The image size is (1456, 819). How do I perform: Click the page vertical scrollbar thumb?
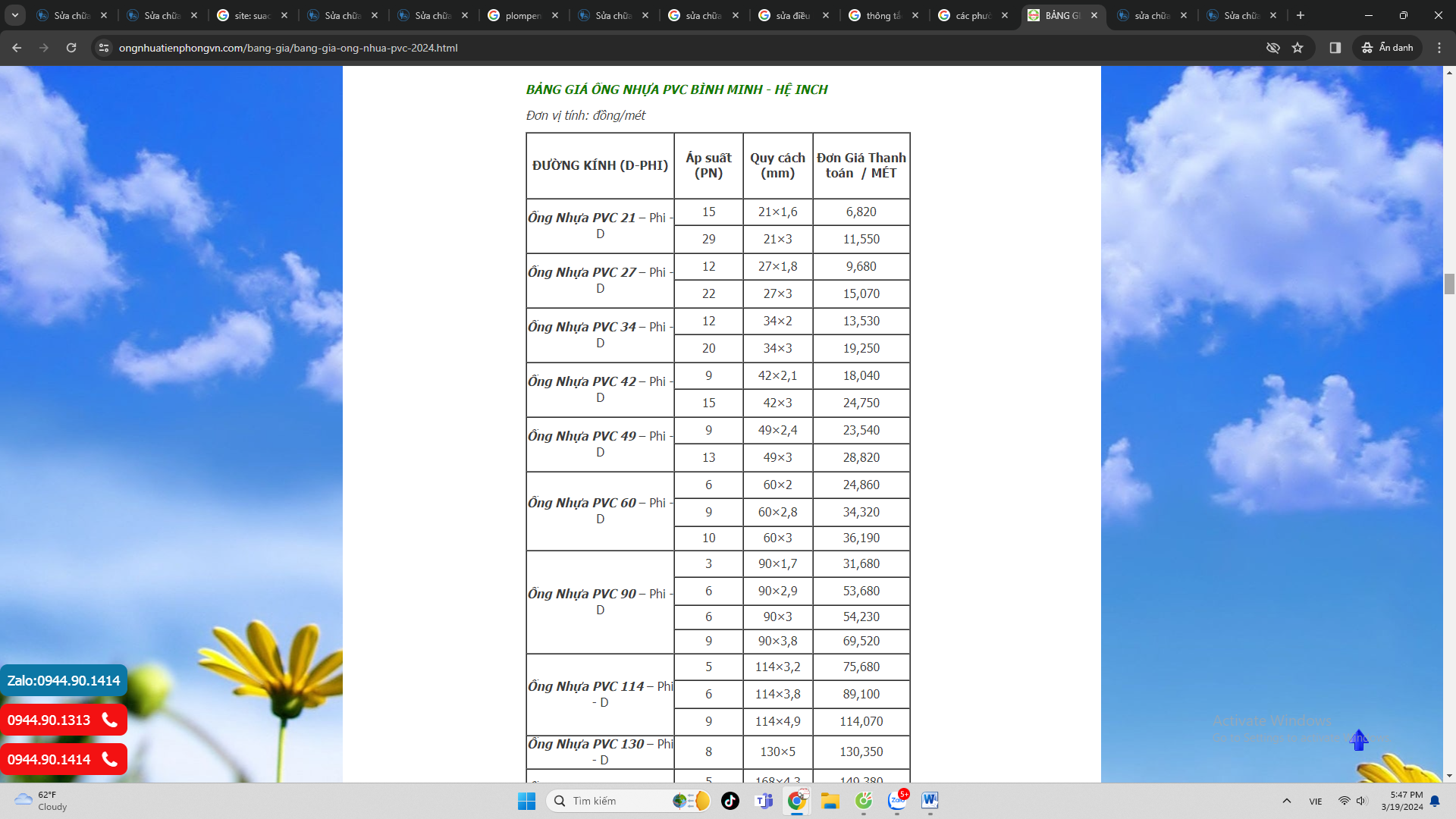coord(1449,284)
